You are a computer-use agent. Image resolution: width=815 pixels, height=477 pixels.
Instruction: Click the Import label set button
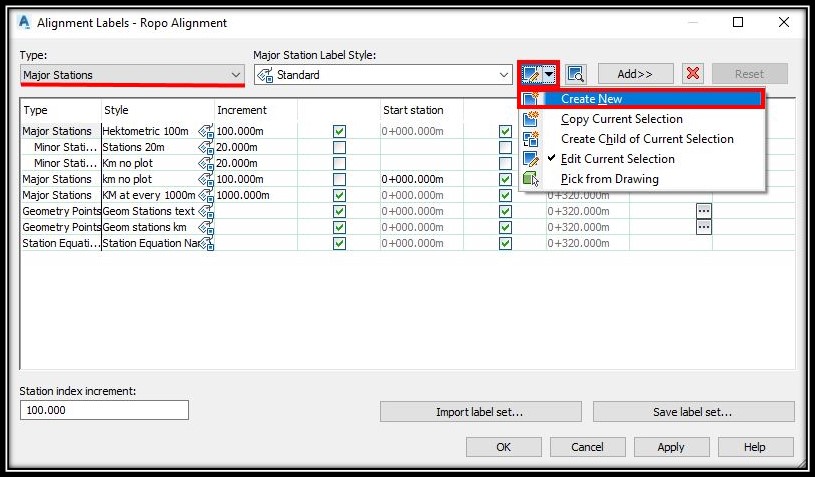[480, 412]
